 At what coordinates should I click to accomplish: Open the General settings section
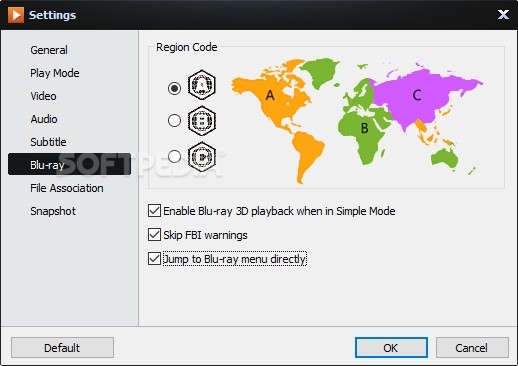(x=49, y=50)
